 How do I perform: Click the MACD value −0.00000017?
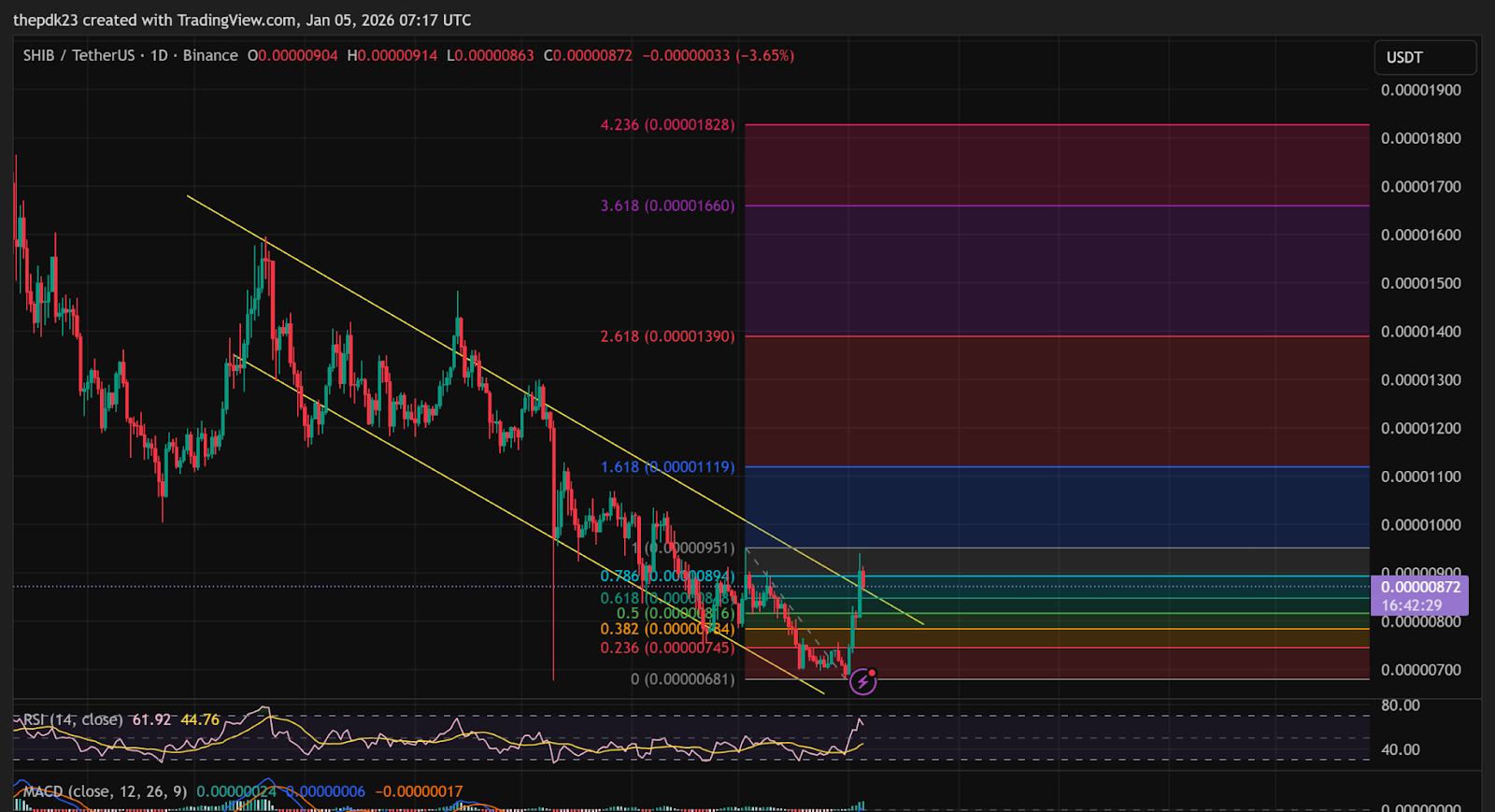tap(419, 791)
